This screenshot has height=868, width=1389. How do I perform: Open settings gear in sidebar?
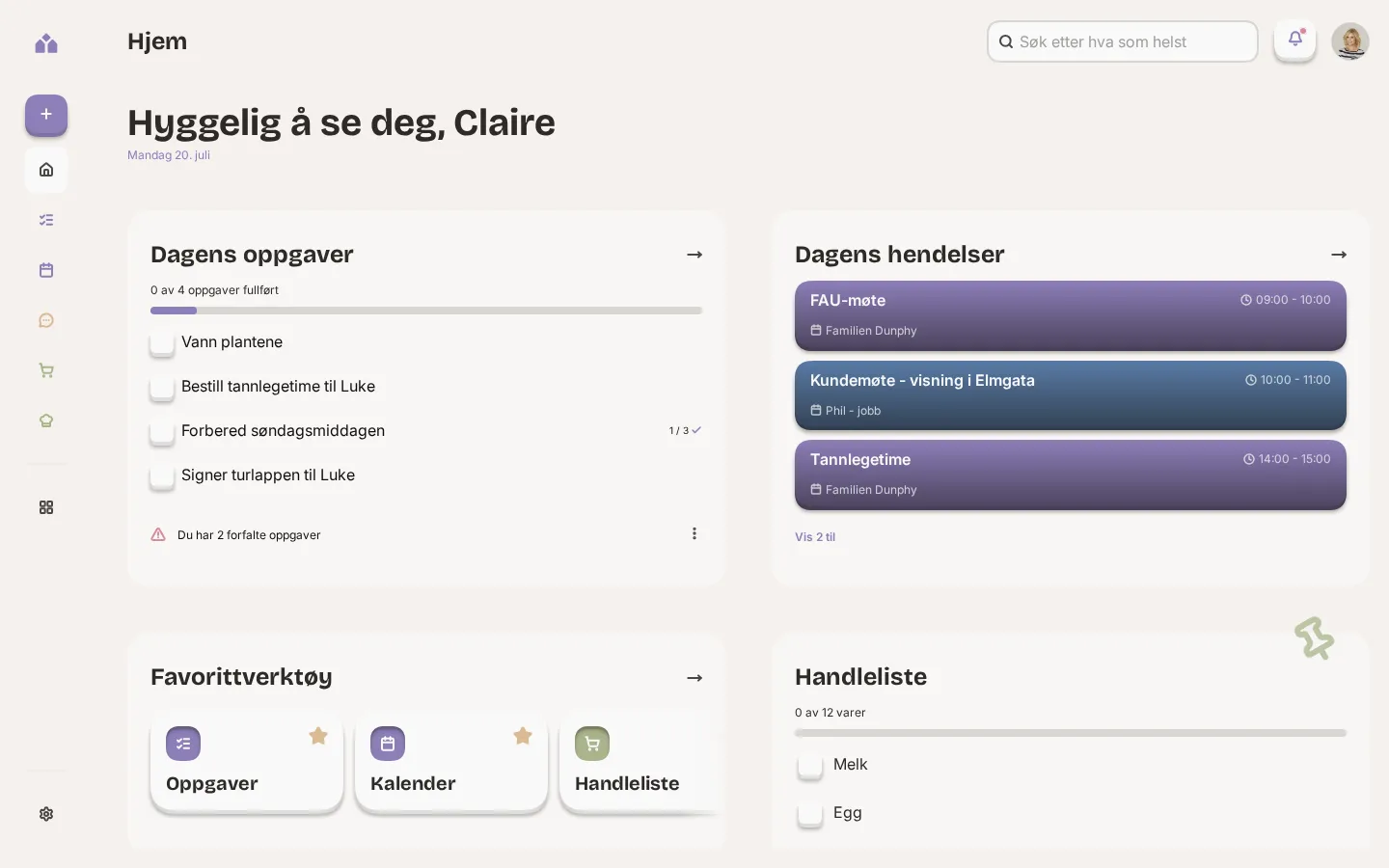pyautogui.click(x=46, y=814)
